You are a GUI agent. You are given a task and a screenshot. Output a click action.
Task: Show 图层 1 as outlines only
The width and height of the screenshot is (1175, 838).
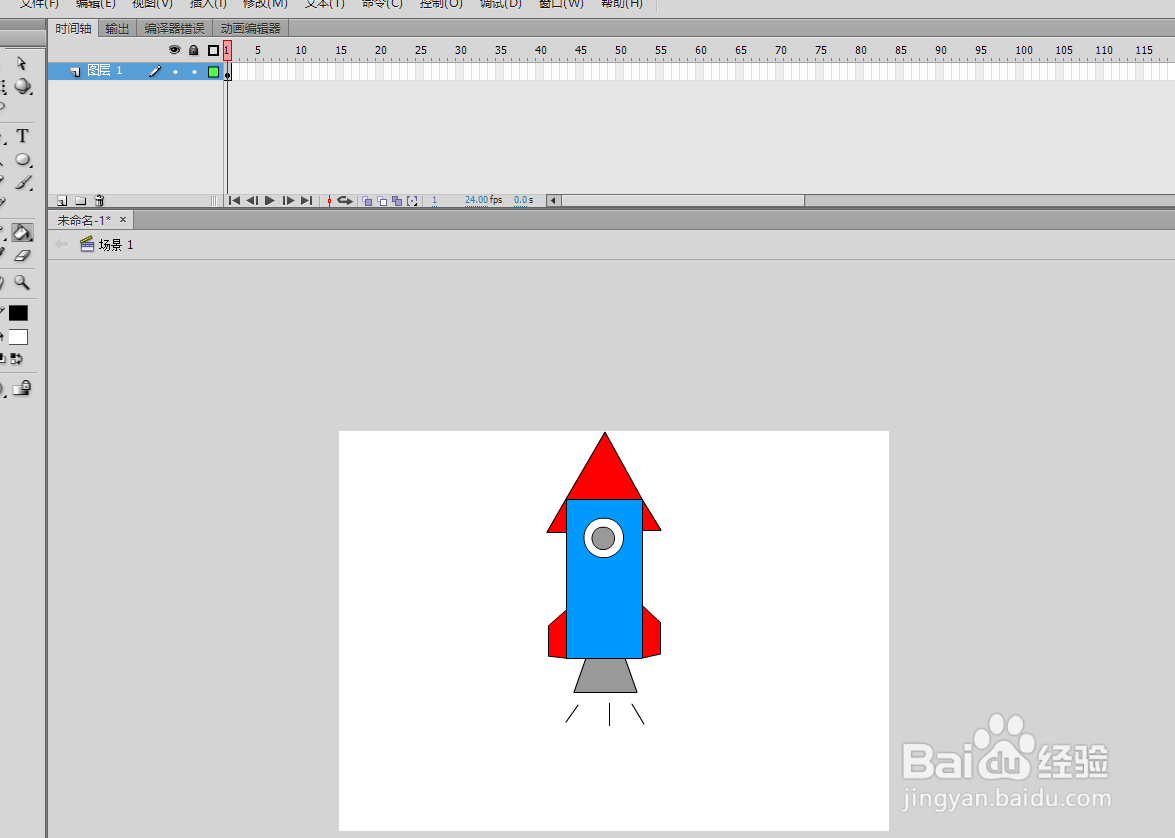pyautogui.click(x=213, y=71)
